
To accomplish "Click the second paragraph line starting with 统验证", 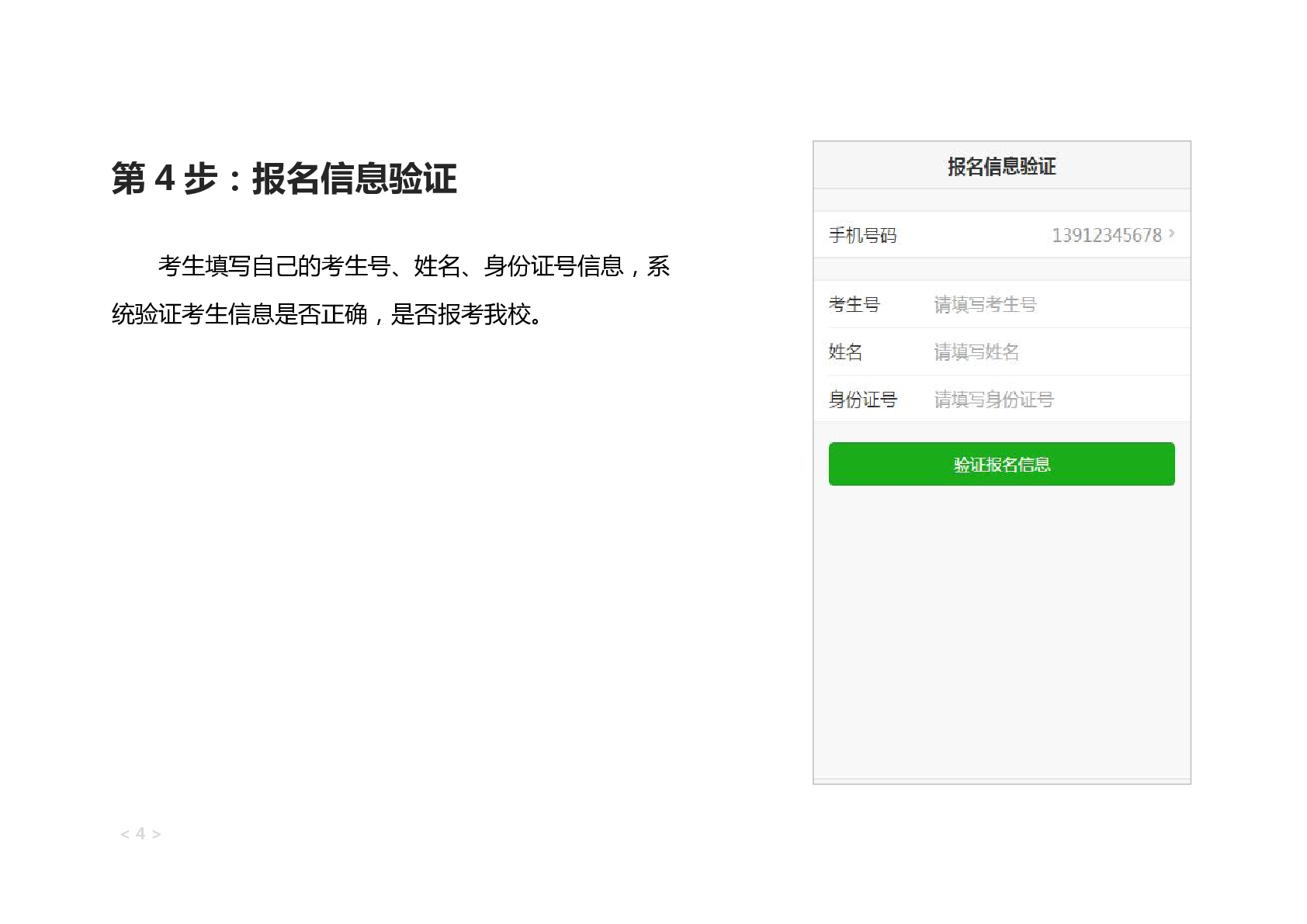I will pyautogui.click(x=326, y=314).
